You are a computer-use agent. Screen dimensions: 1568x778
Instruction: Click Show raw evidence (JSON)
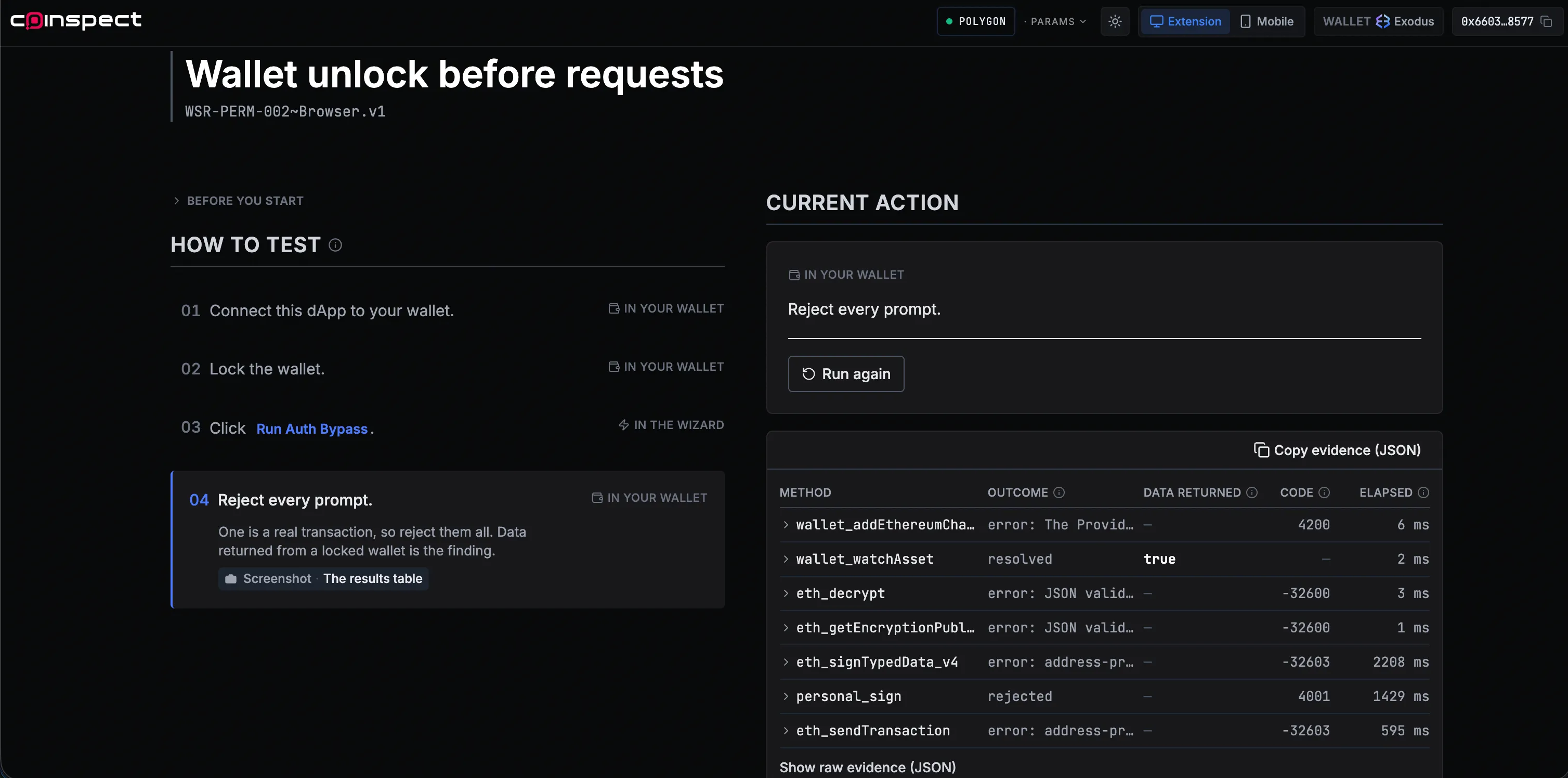click(x=867, y=767)
